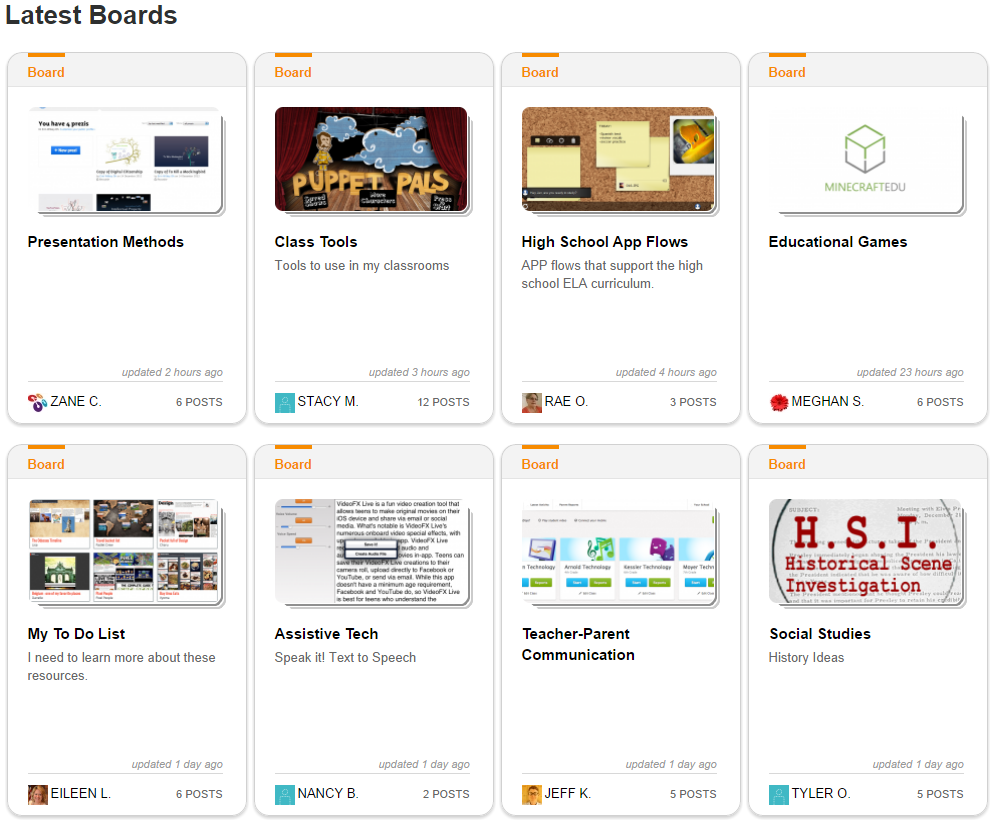Click Tyler O.'s teal avatar icon

(x=779, y=794)
